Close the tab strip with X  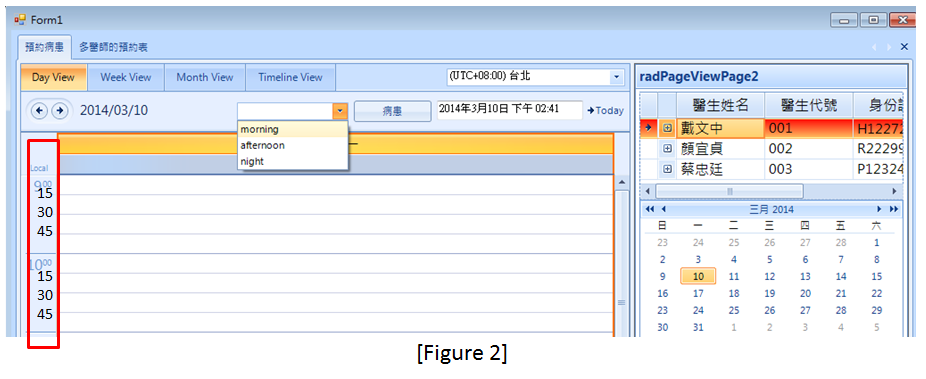click(x=904, y=47)
